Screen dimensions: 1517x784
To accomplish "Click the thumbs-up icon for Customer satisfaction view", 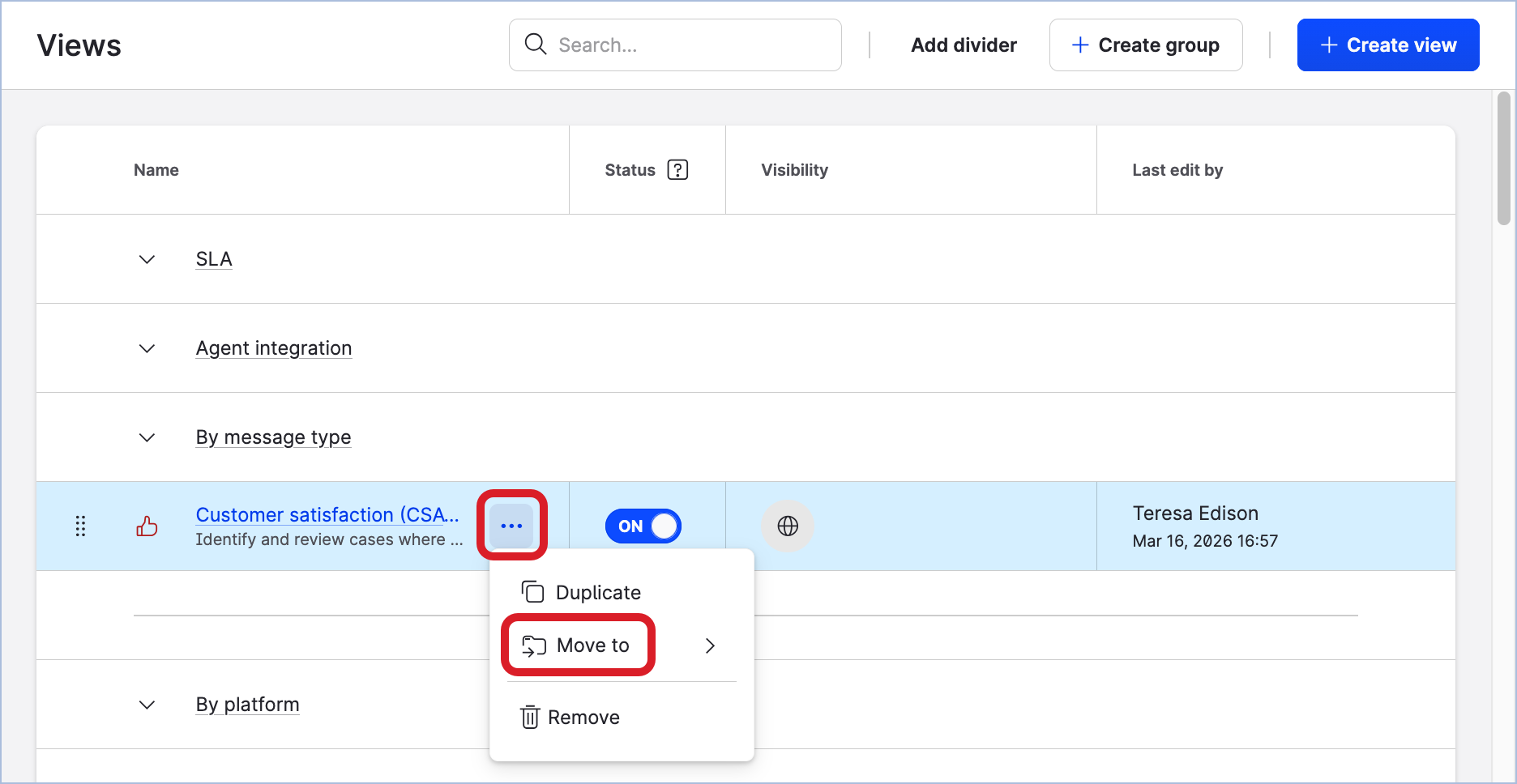I will (147, 526).
